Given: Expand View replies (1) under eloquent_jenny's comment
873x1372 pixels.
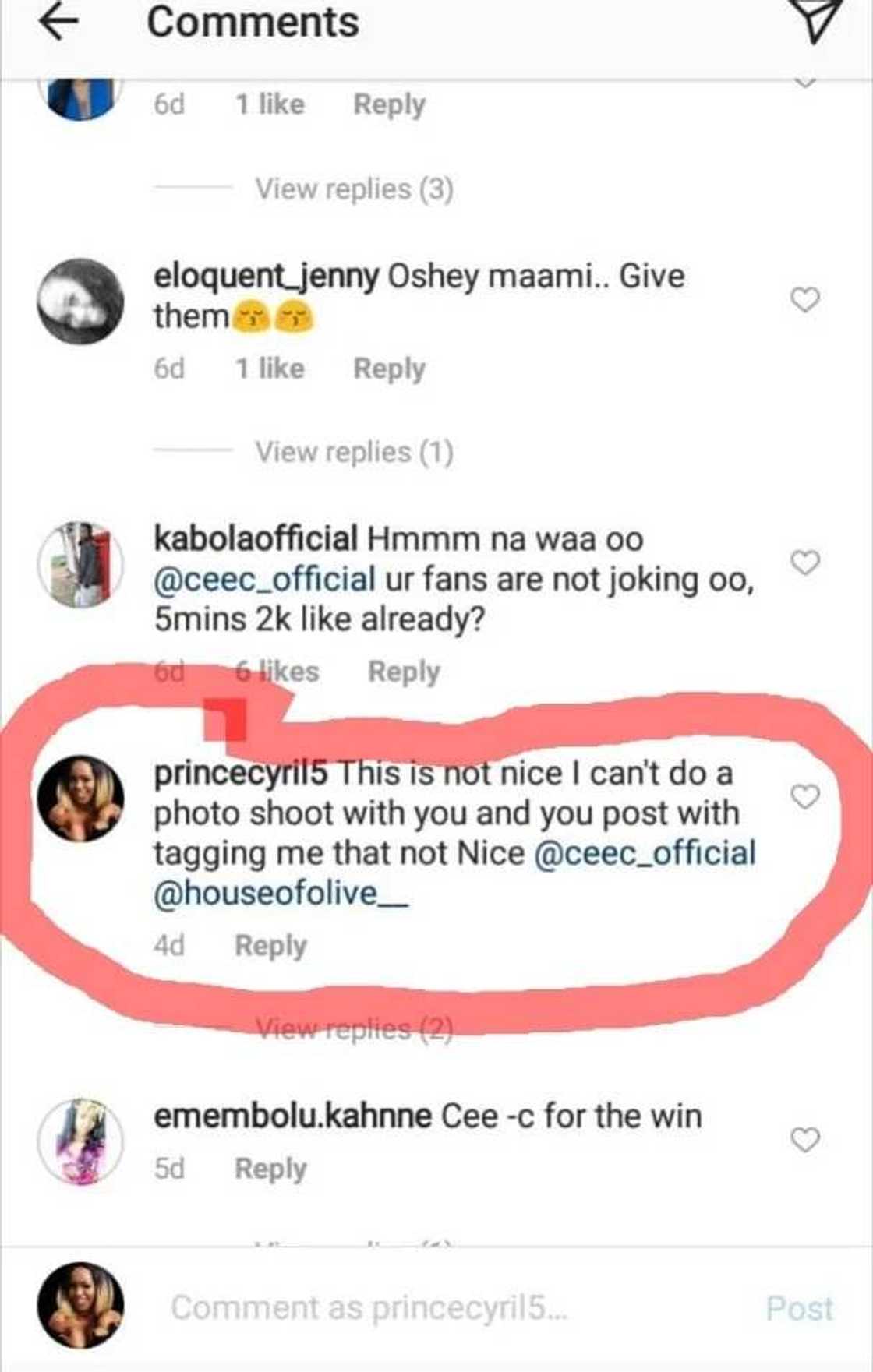Looking at the screenshot, I should pyautogui.click(x=355, y=452).
